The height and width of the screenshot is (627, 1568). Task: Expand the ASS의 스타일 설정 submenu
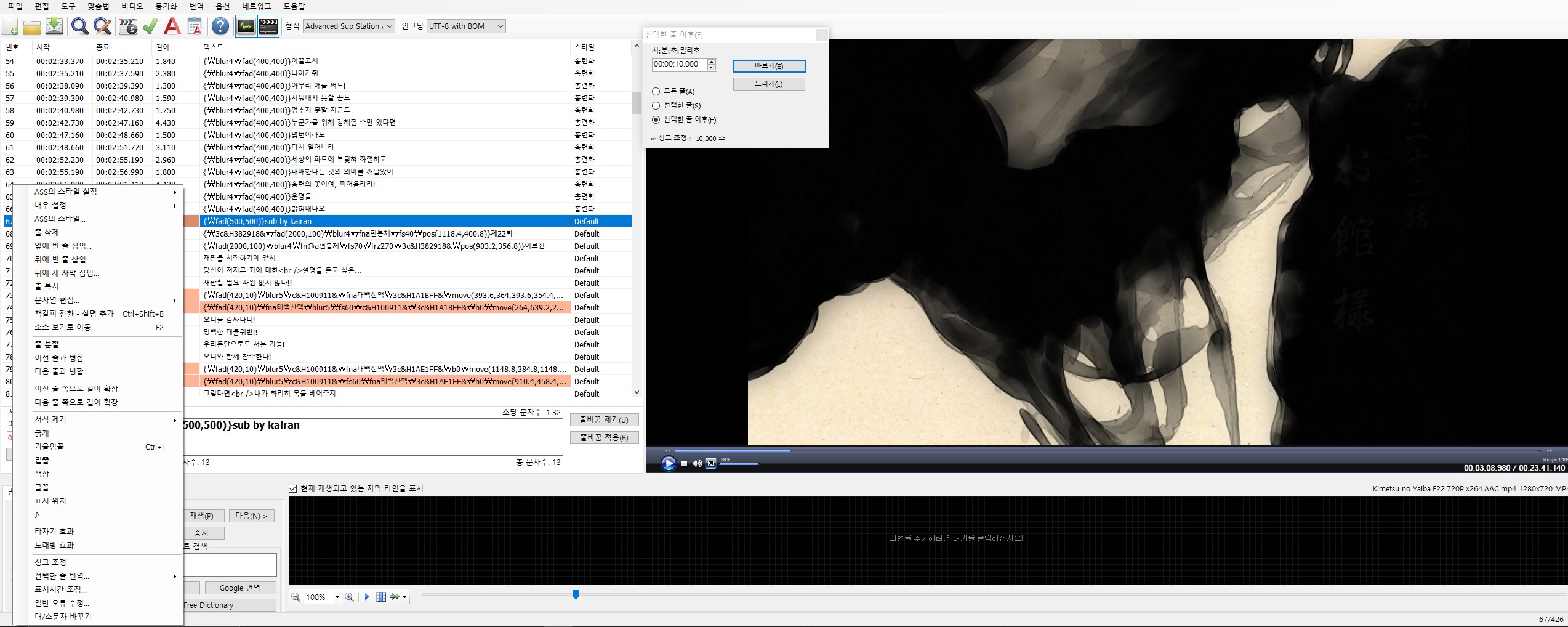pyautogui.click(x=106, y=192)
